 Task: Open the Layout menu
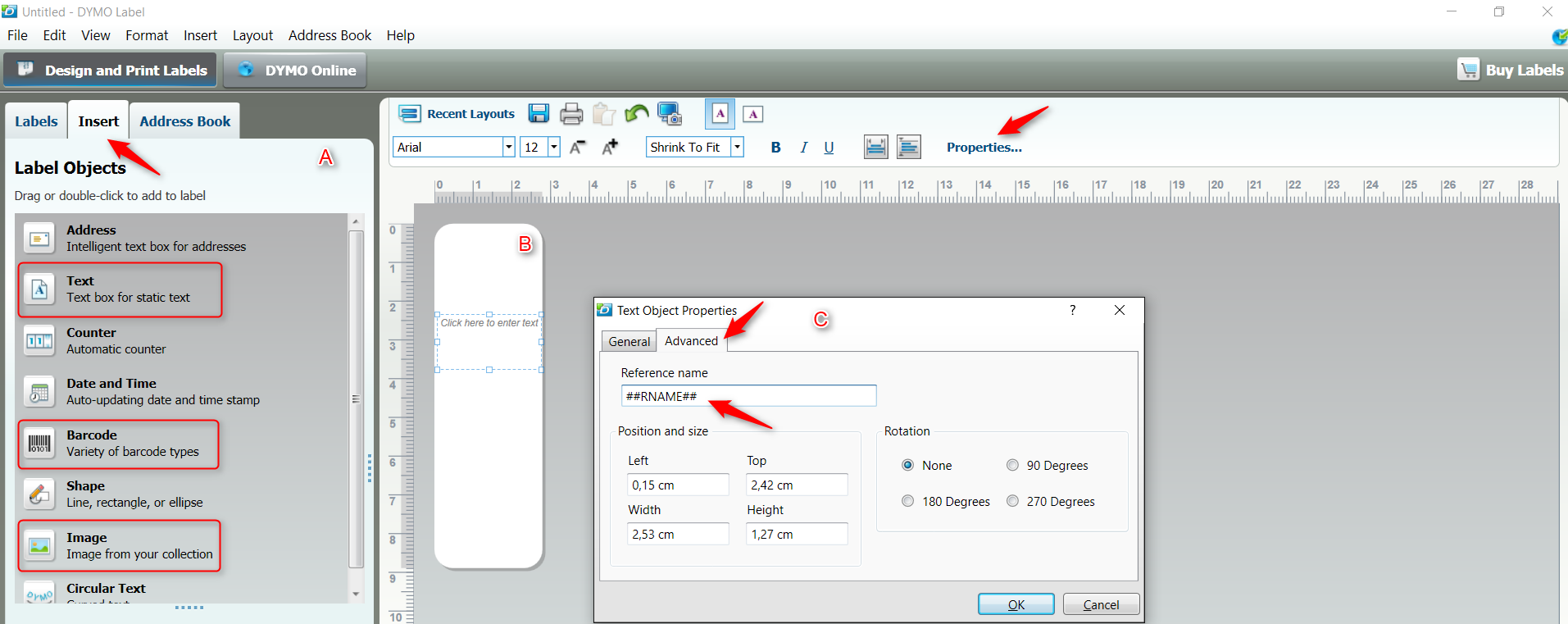click(x=252, y=35)
